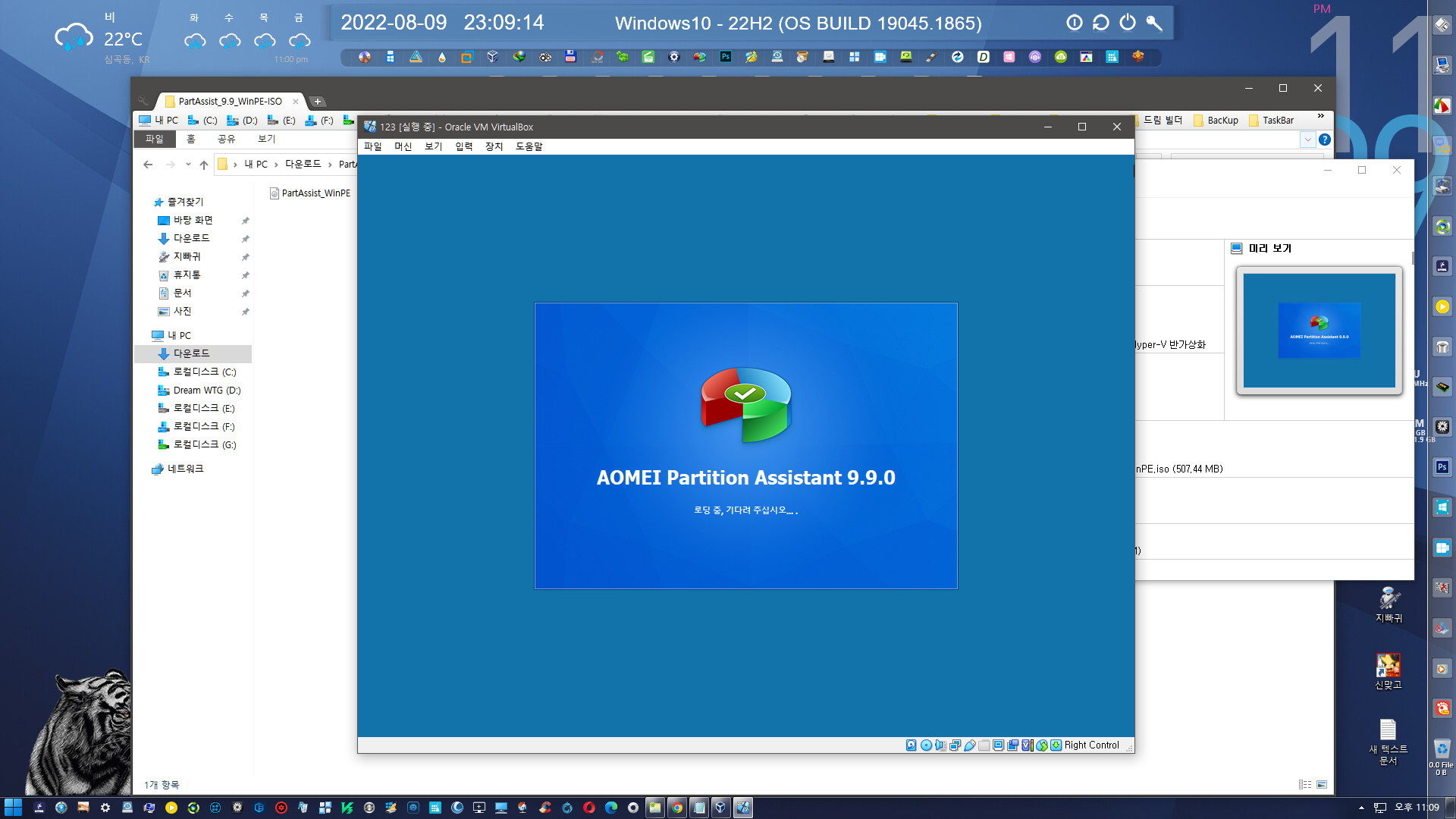Select 바탕 화면 in navigation pane
This screenshot has width=1456, height=819.
tap(193, 220)
